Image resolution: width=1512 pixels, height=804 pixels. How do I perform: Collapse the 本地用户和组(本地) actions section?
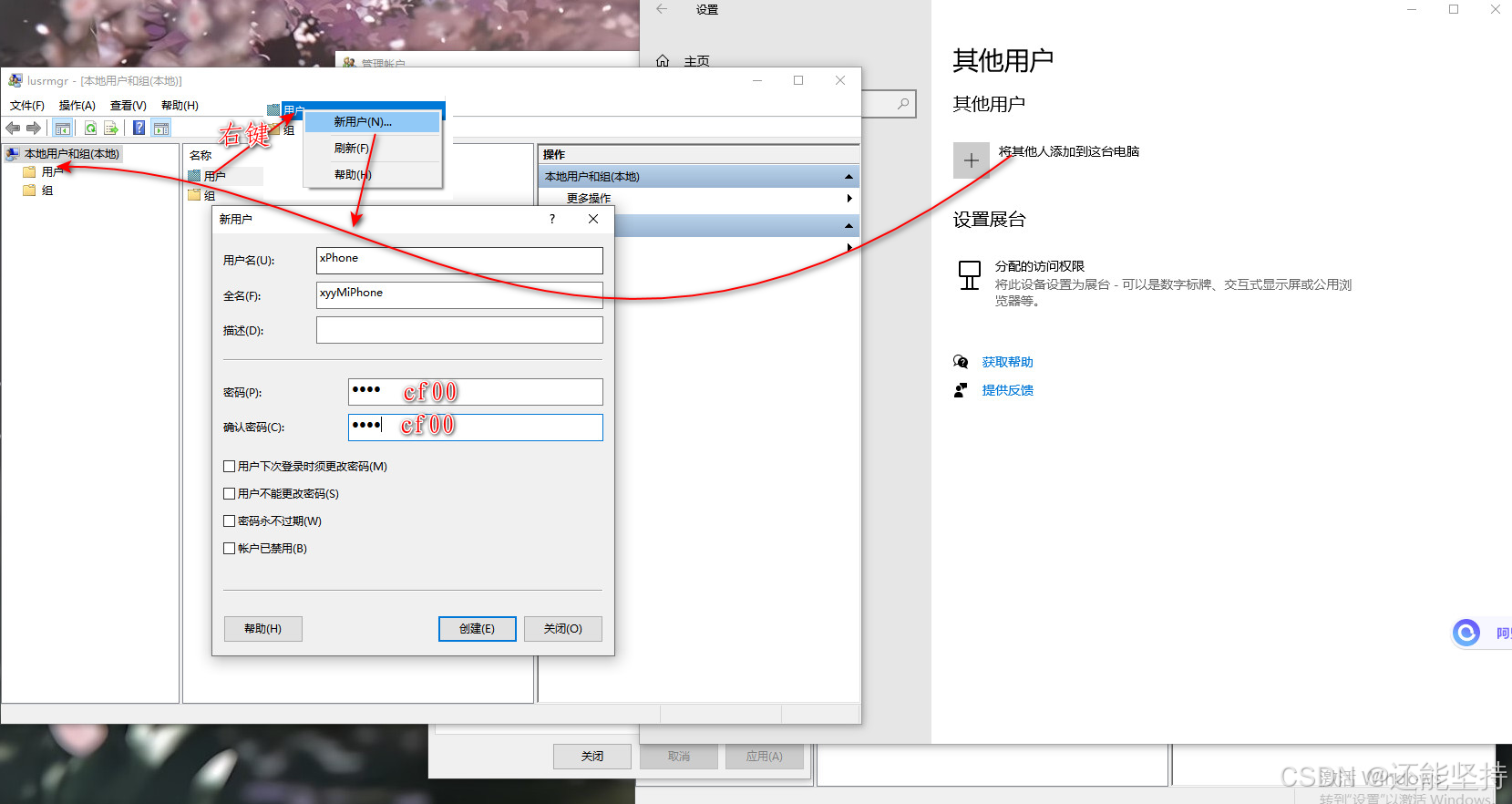pos(849,177)
